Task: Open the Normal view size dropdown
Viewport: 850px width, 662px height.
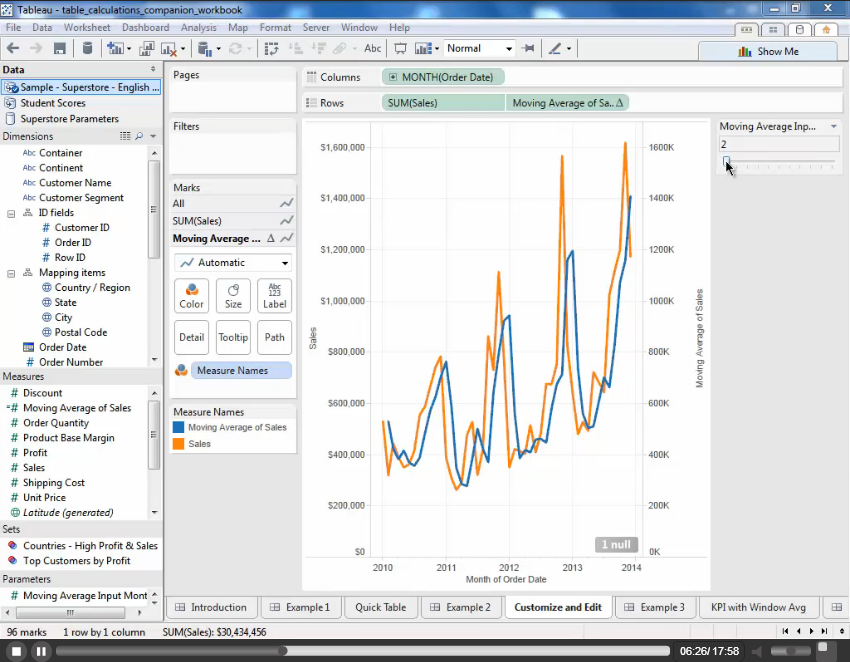Action: tap(509, 48)
